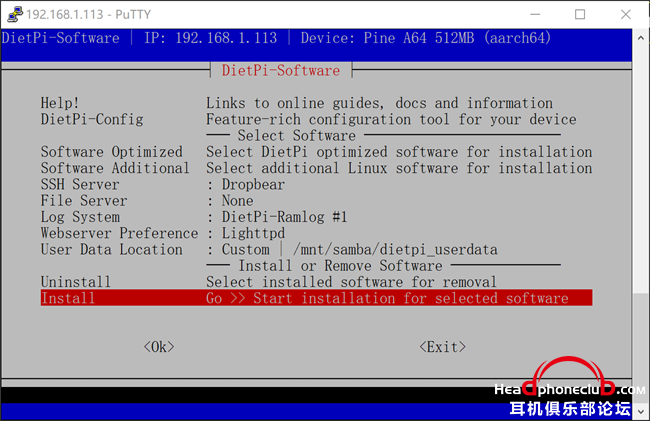Click the '192.168.1.113 - PuTTY' window title
The image size is (650, 421).
tap(88, 15)
